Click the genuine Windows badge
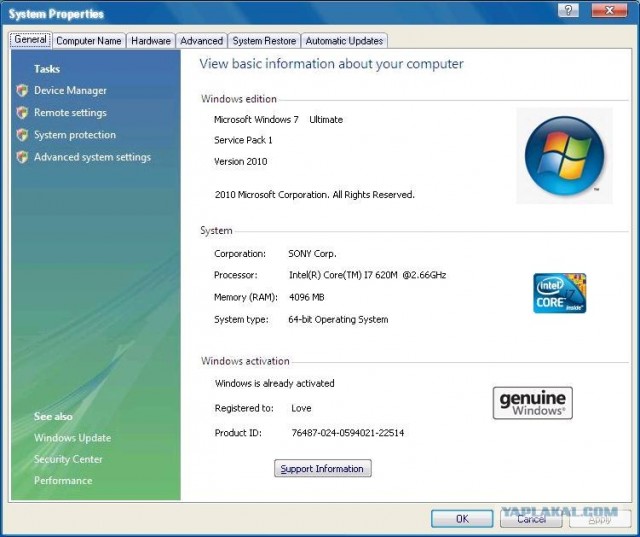 pos(532,403)
